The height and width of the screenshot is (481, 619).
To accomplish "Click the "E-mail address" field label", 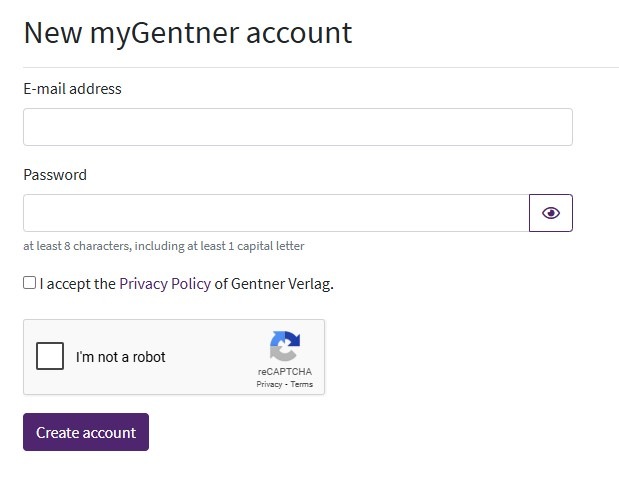I will click(x=72, y=89).
